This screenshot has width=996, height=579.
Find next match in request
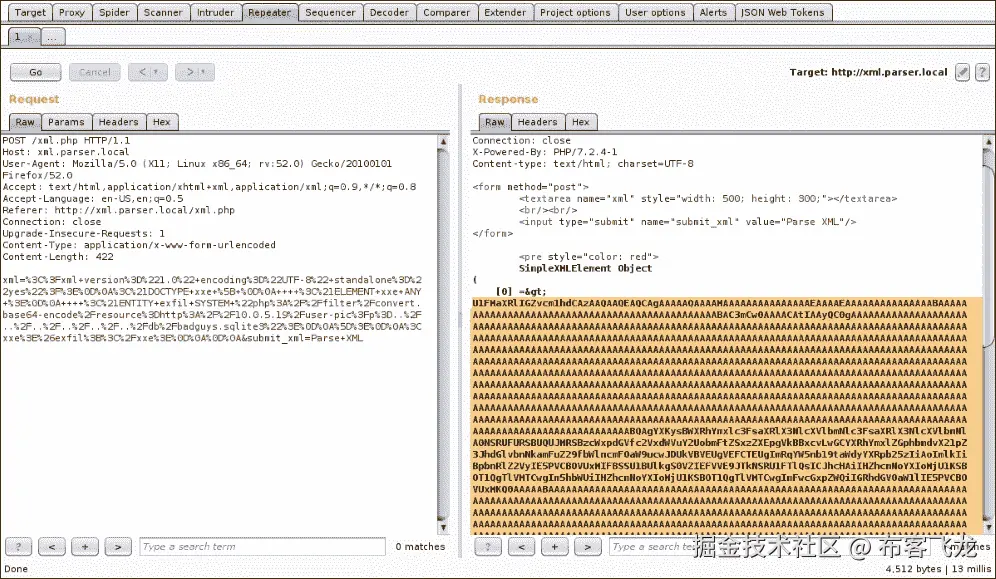(x=118, y=547)
